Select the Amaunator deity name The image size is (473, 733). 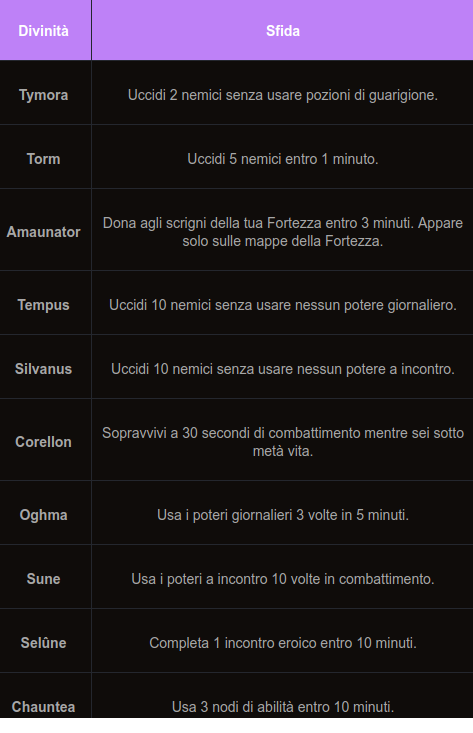43,232
